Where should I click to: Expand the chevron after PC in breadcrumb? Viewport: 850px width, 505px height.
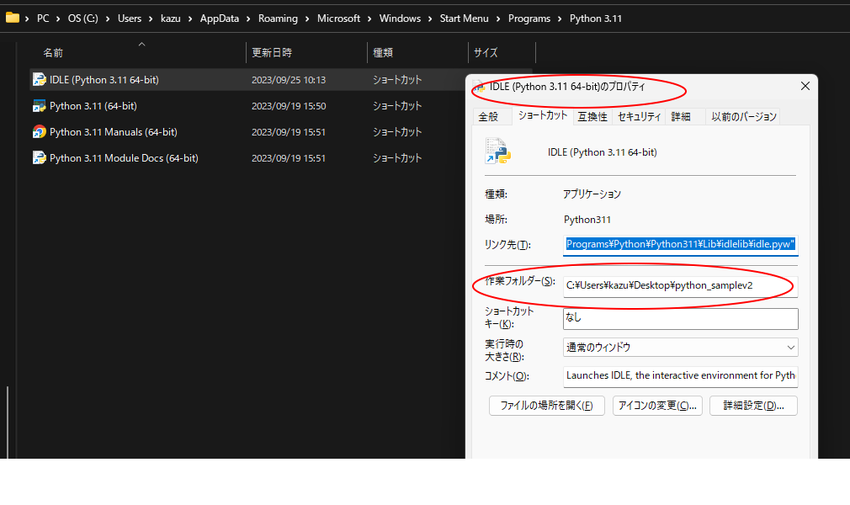point(58,19)
